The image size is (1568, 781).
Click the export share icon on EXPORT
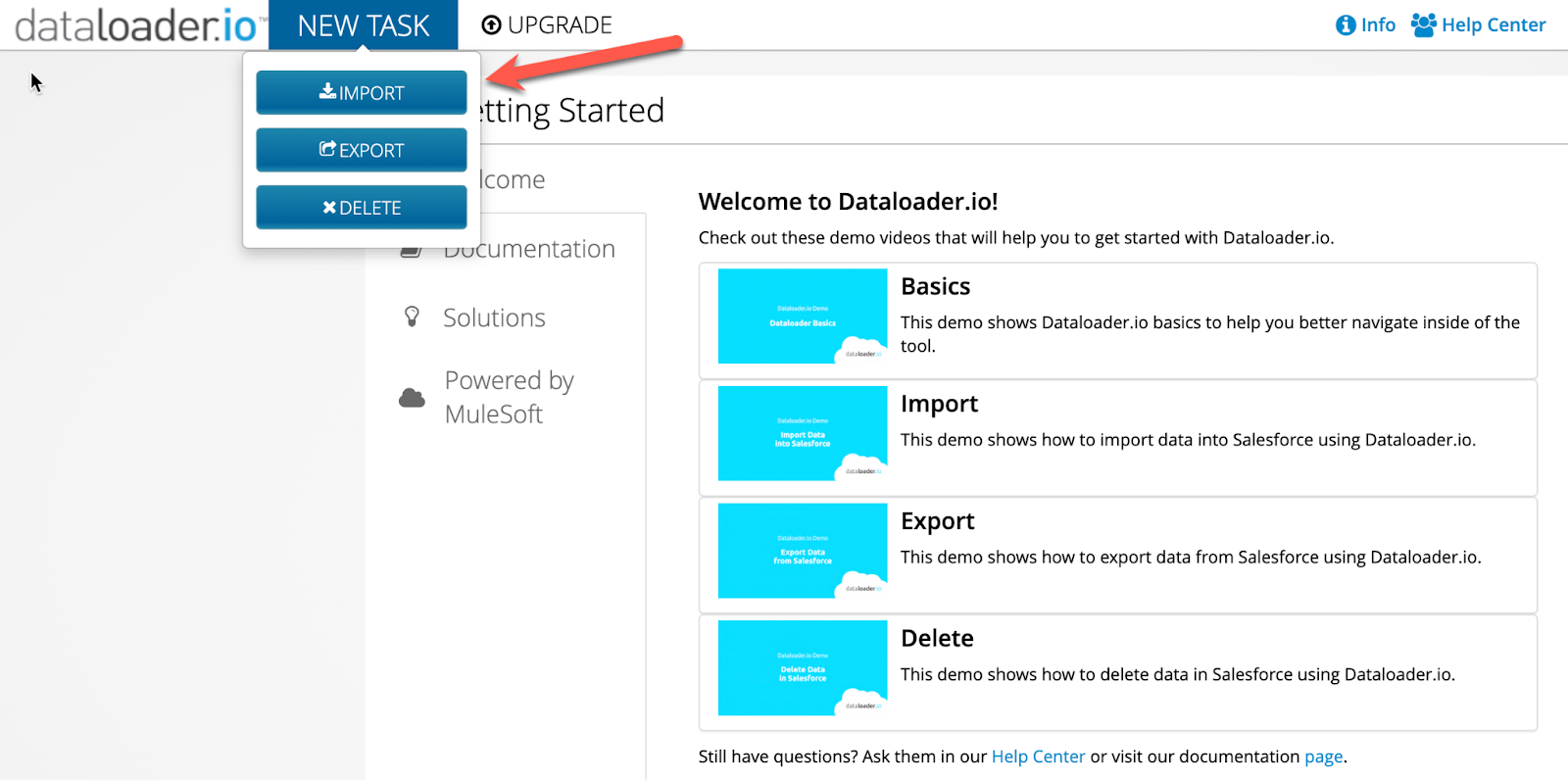(327, 149)
